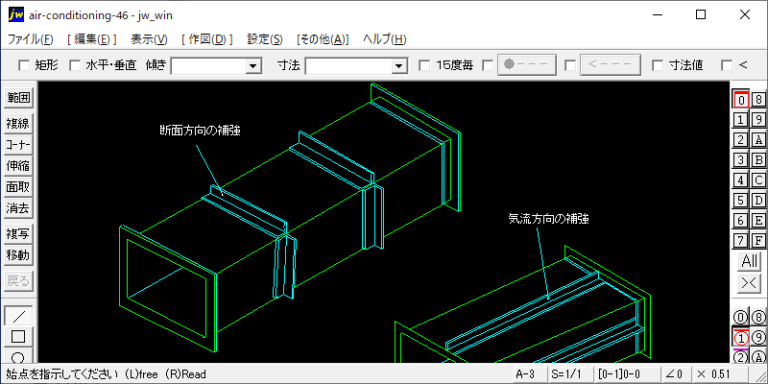Select layer 6 square button

(x=741, y=220)
